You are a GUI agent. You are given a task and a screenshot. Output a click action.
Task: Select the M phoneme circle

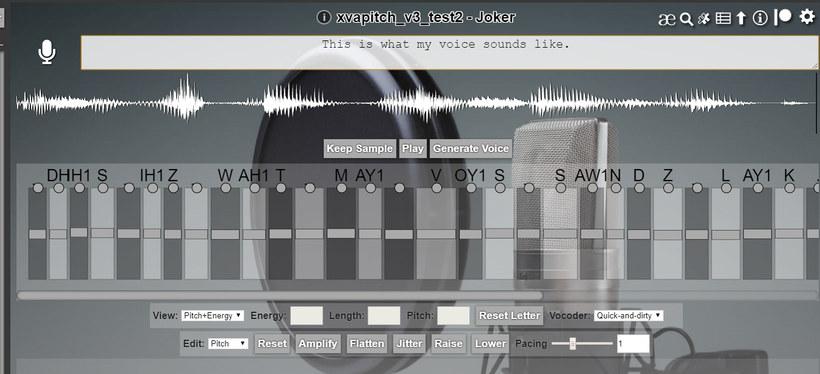(x=341, y=188)
